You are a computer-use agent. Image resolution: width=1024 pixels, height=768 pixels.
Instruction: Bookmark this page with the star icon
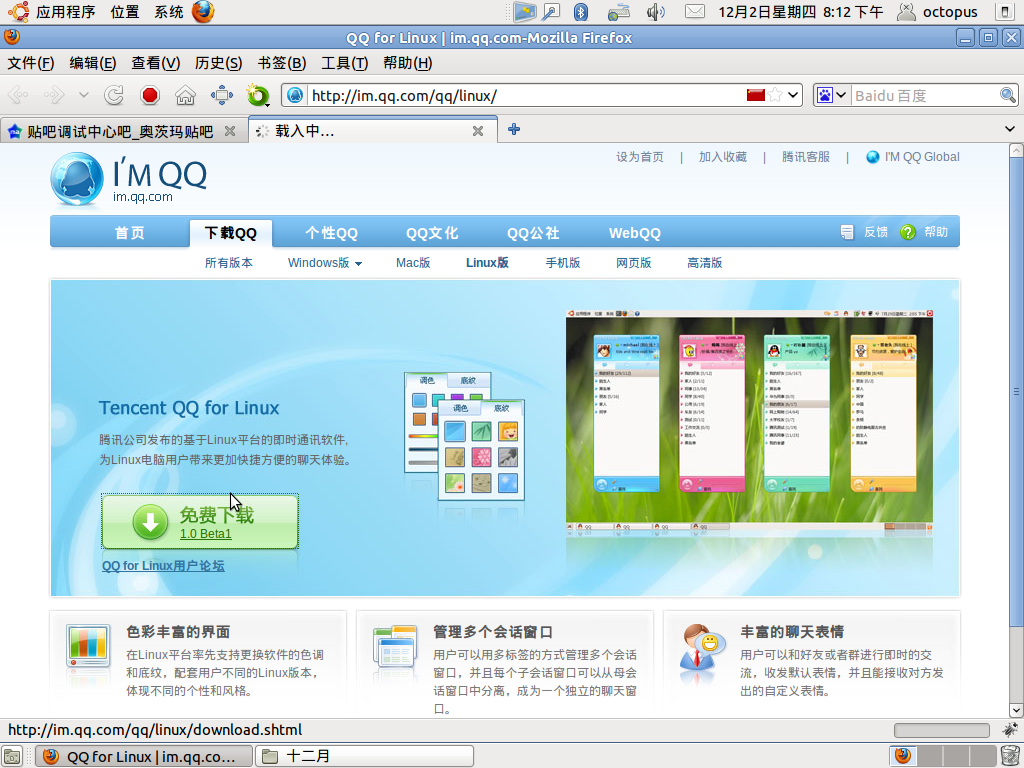click(775, 95)
